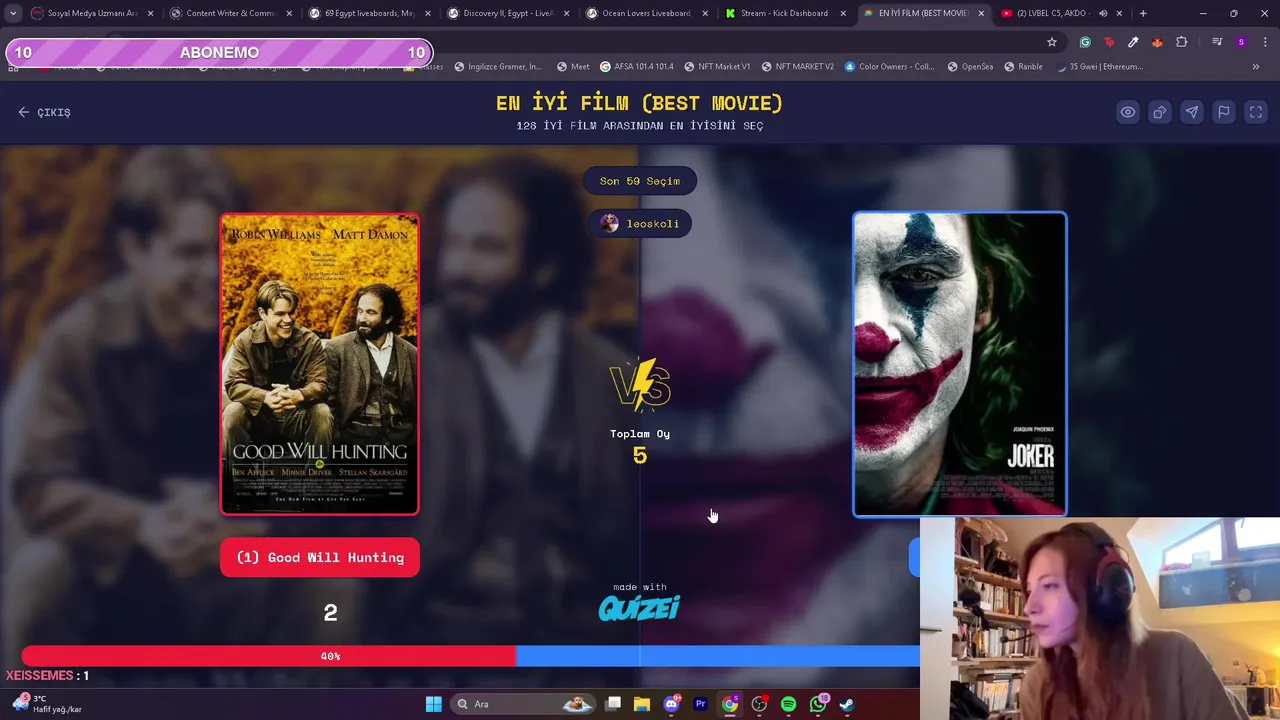1280x720 pixels.
Task: Click blue portion of the vote bar
Action: 718,656
